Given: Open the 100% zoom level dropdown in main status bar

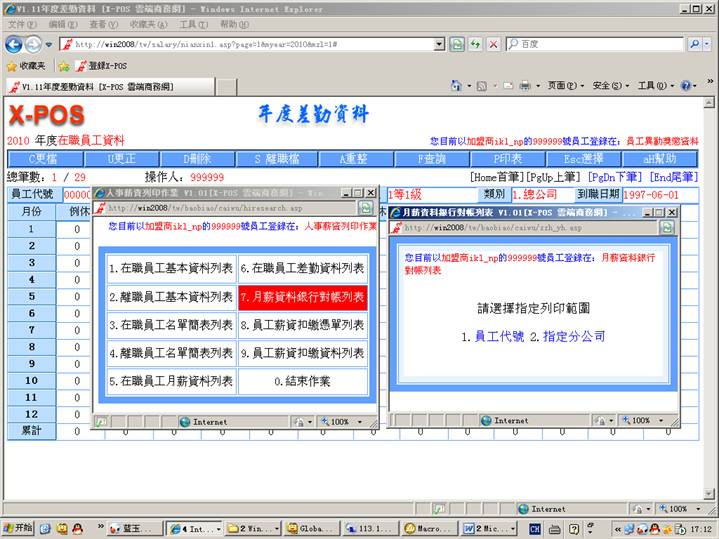Looking at the screenshot, I should pyautogui.click(x=682, y=509).
